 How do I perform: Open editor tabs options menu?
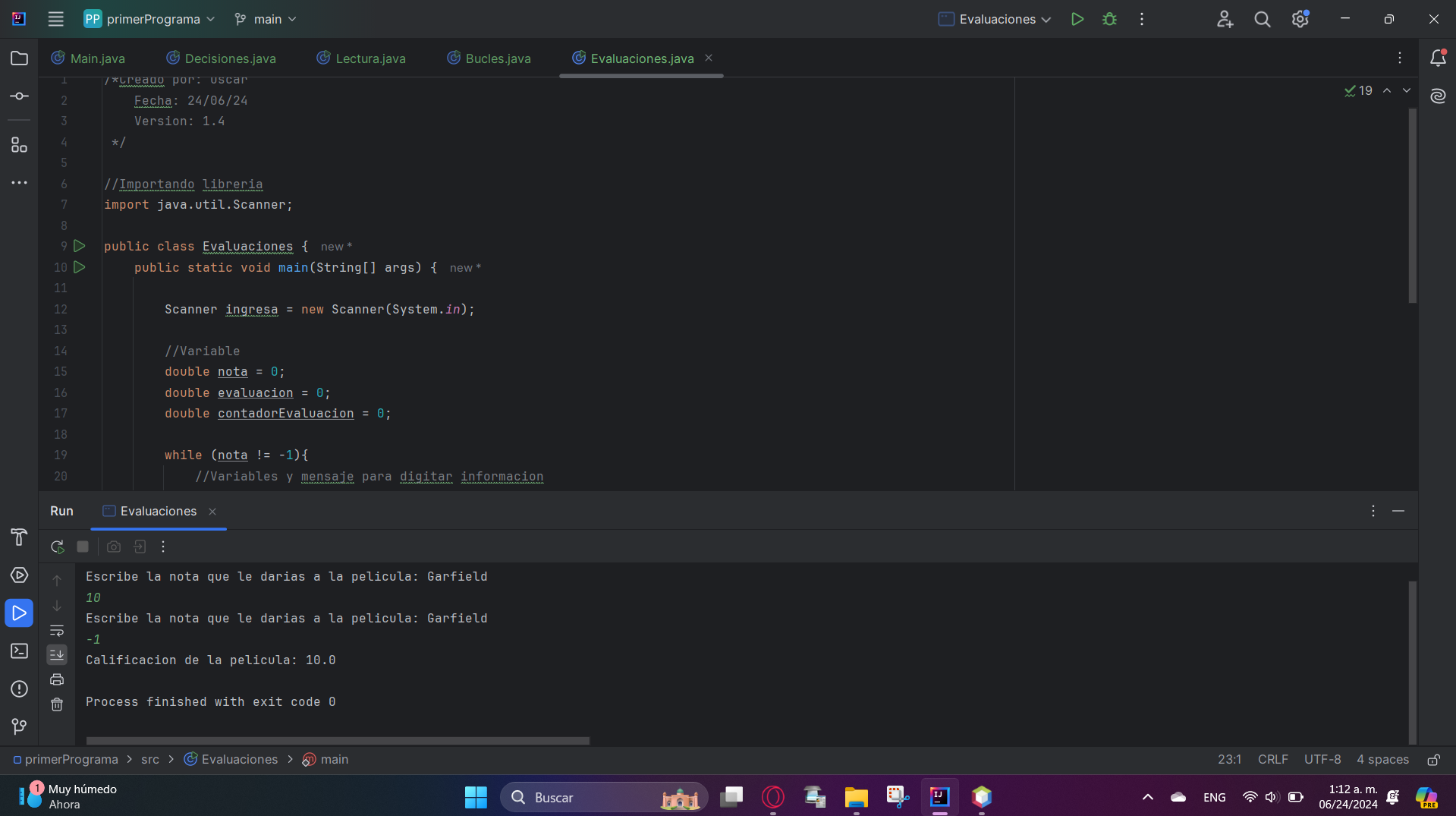pyautogui.click(x=1400, y=58)
